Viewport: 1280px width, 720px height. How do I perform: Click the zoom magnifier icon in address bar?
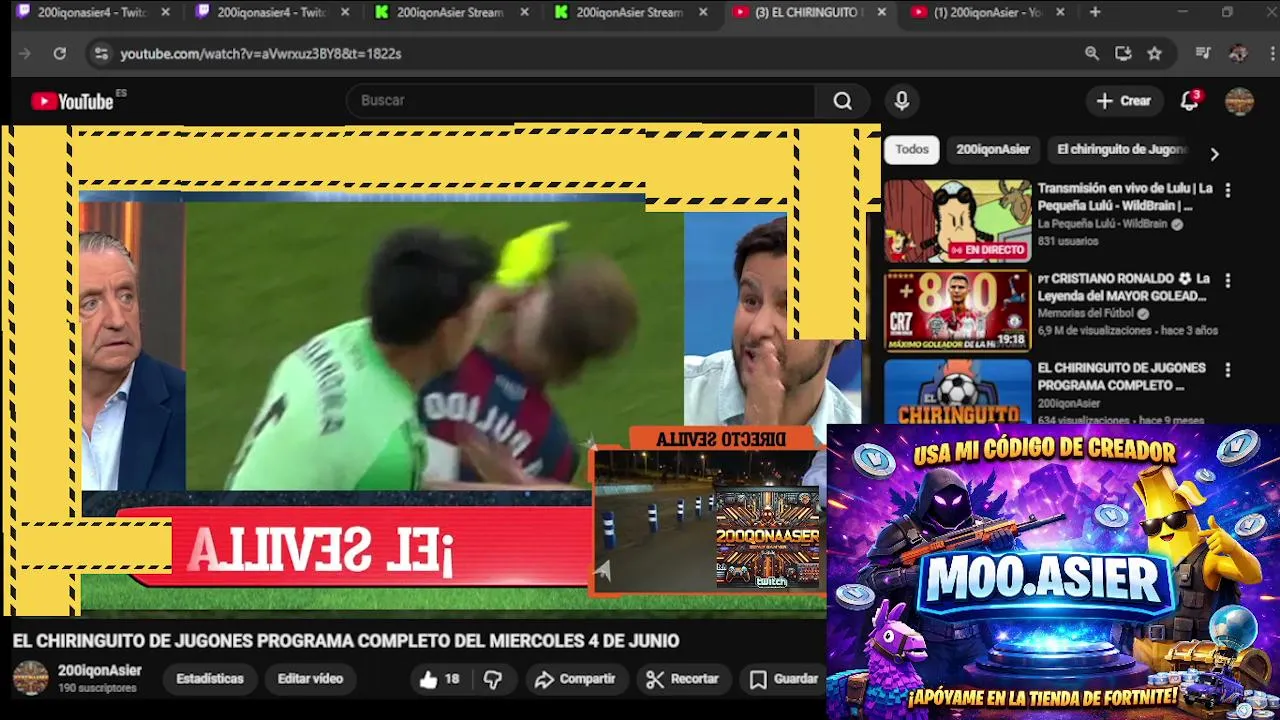pyautogui.click(x=1092, y=54)
